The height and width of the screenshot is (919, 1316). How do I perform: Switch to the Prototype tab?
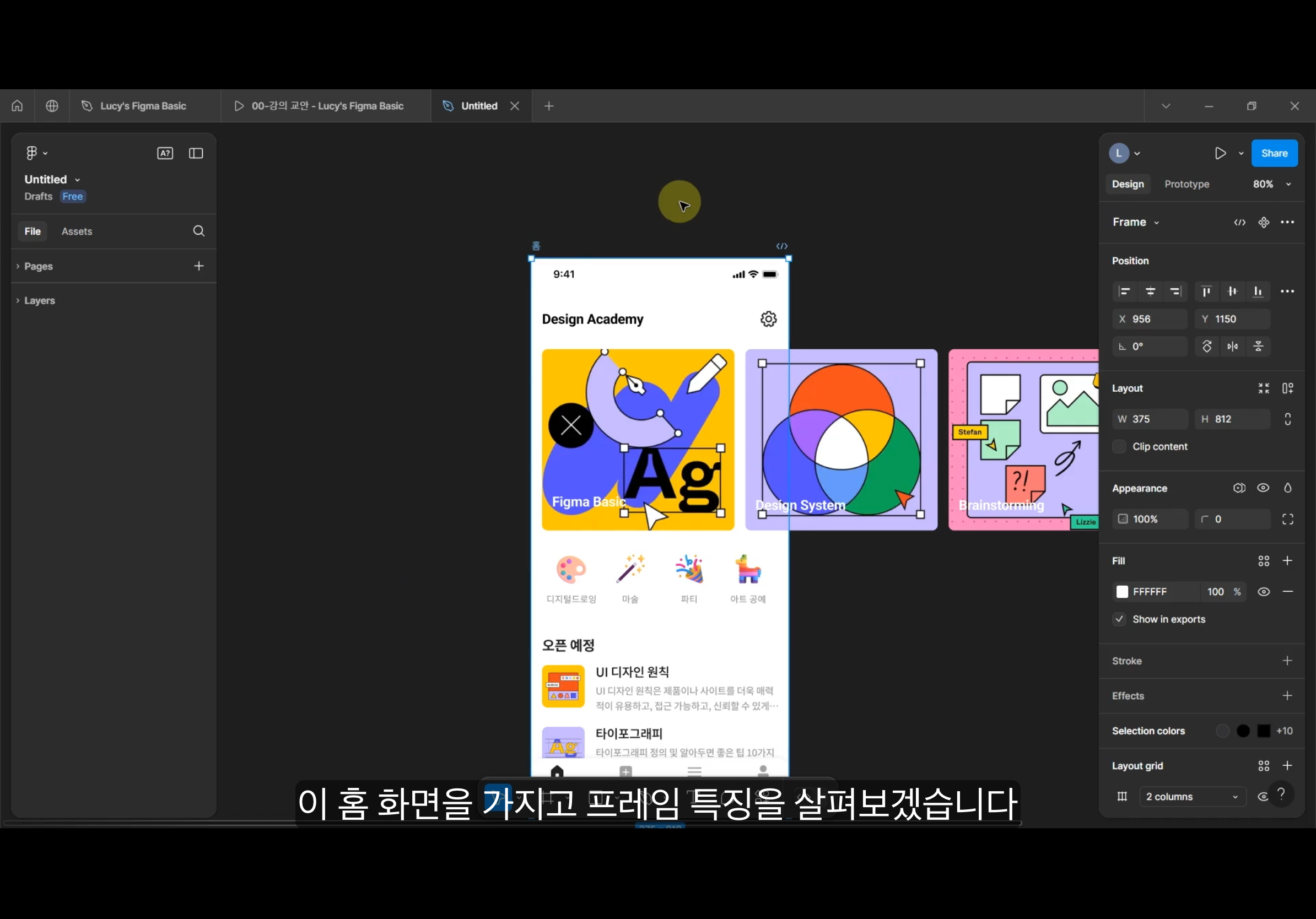pos(1186,184)
